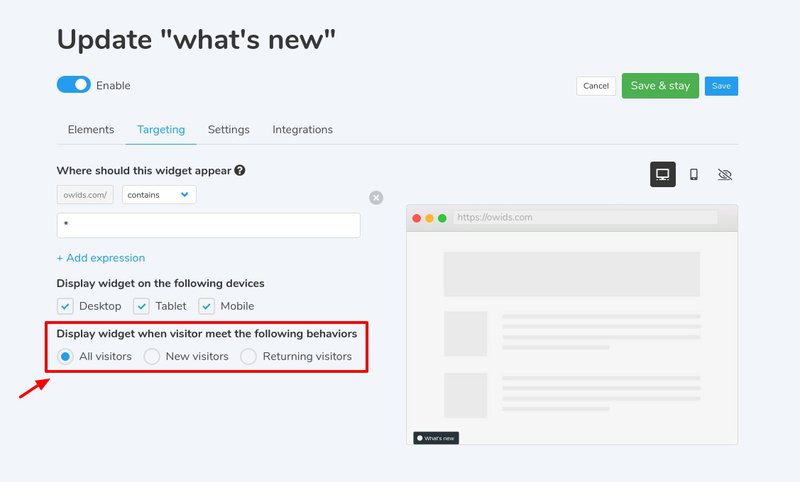Switch to mobile preview icon

tap(694, 174)
